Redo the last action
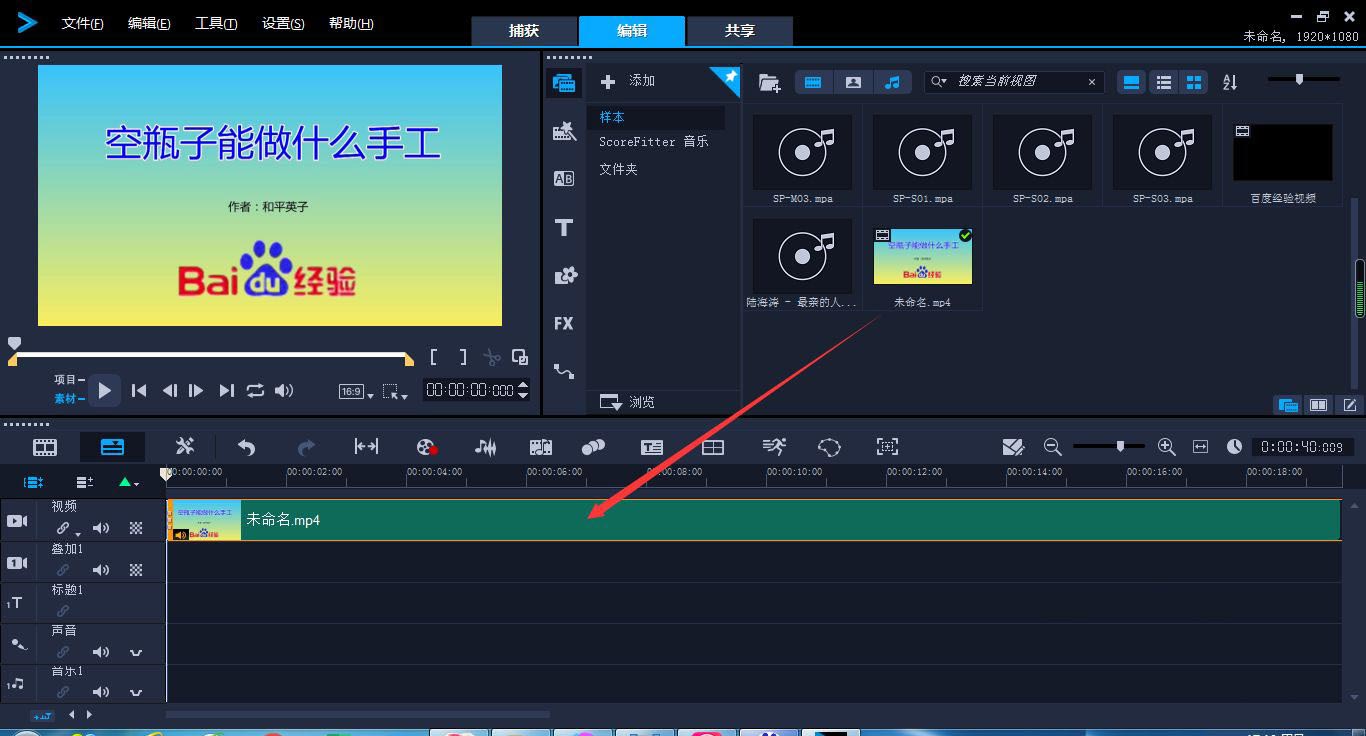1366x736 pixels. pos(306,447)
